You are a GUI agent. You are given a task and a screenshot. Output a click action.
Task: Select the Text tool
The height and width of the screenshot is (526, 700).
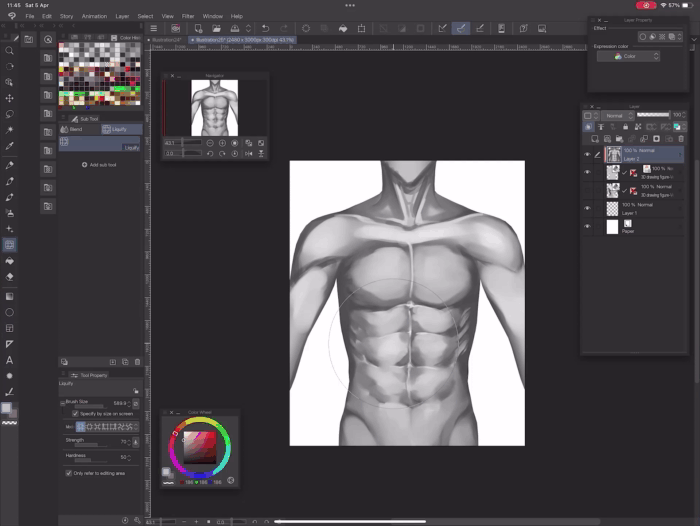pyautogui.click(x=10, y=359)
